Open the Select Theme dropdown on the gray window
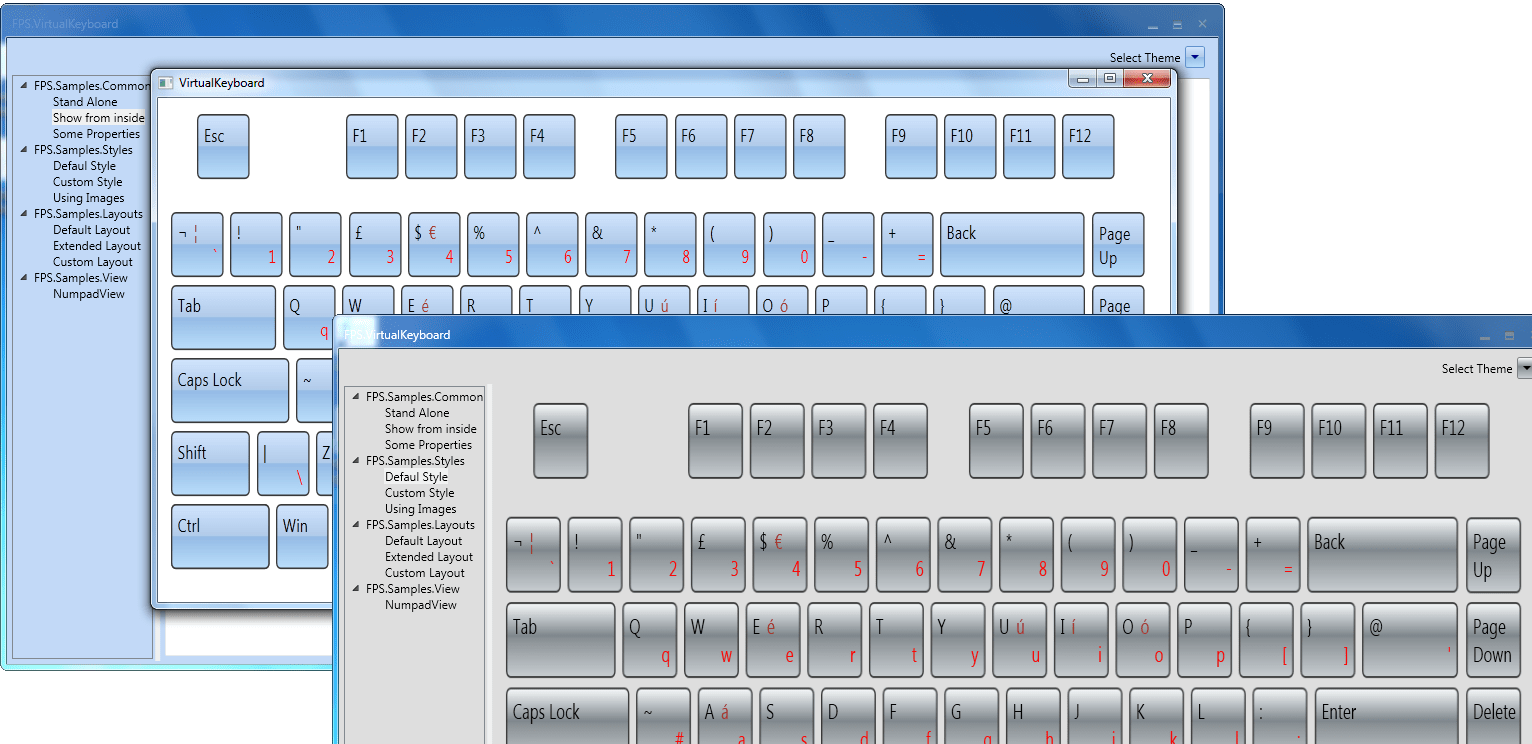1532x744 pixels. [x=1526, y=368]
